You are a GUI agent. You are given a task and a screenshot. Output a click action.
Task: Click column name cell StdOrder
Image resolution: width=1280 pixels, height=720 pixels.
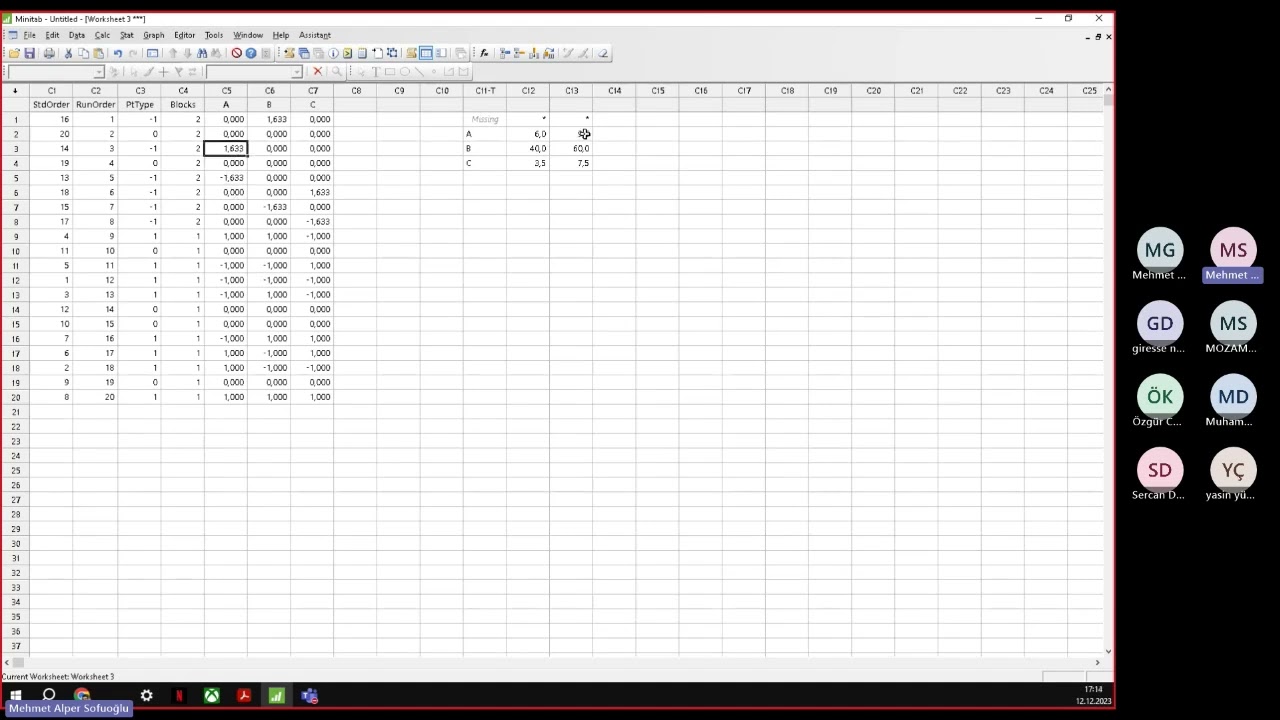pyautogui.click(x=51, y=104)
